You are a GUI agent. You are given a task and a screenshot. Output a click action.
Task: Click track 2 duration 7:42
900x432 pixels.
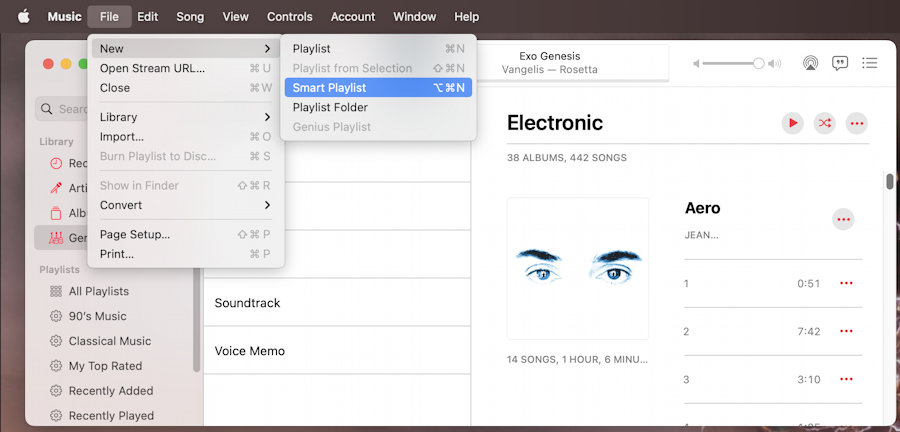coord(809,332)
